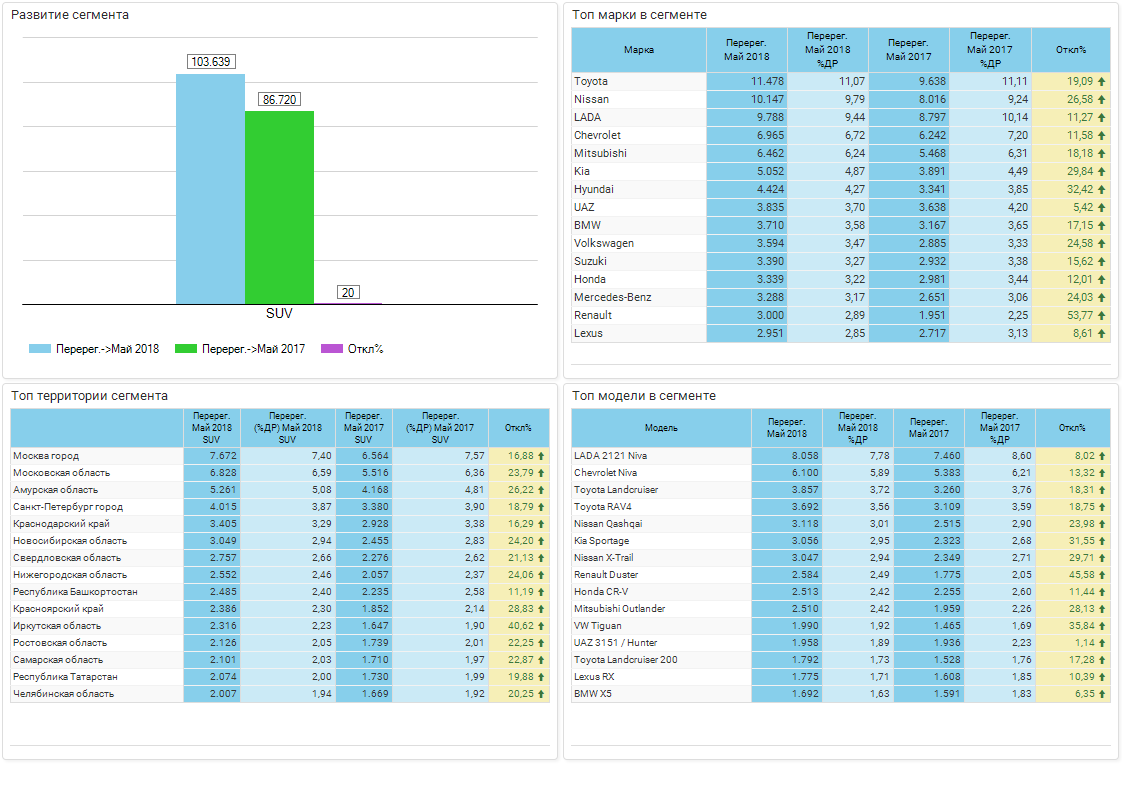Viewport: 1122px width, 793px height.
Task: Click the SUV axis label under chart
Action: click(x=279, y=313)
